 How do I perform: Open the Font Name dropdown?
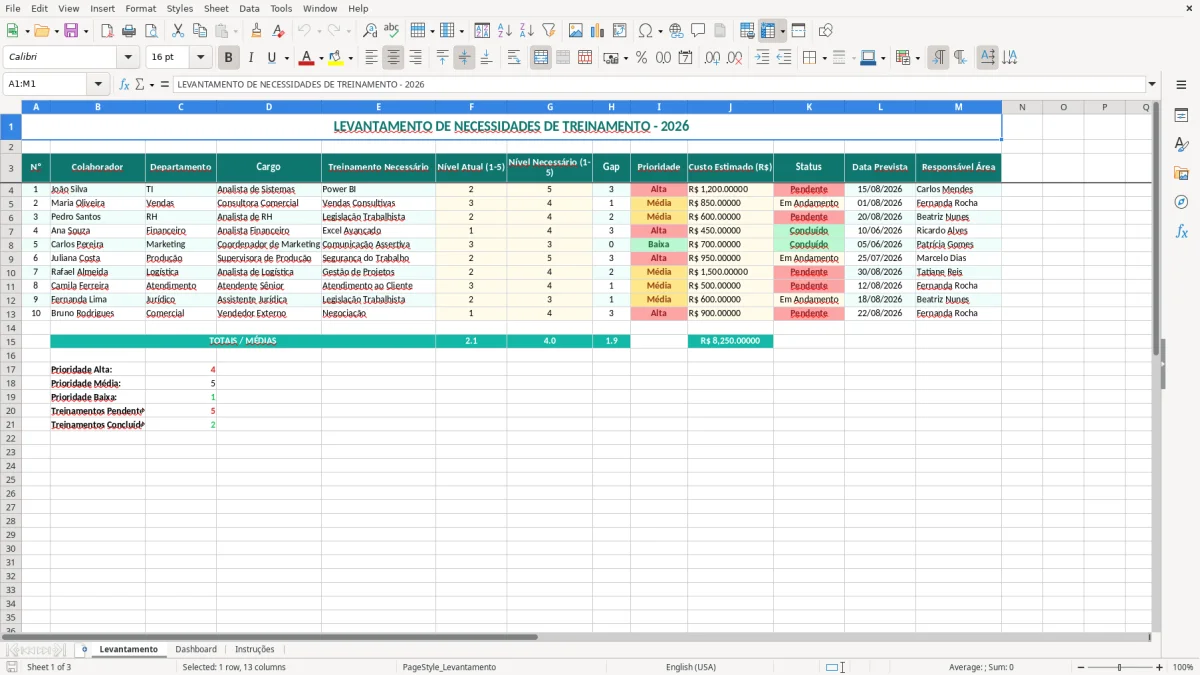128,58
